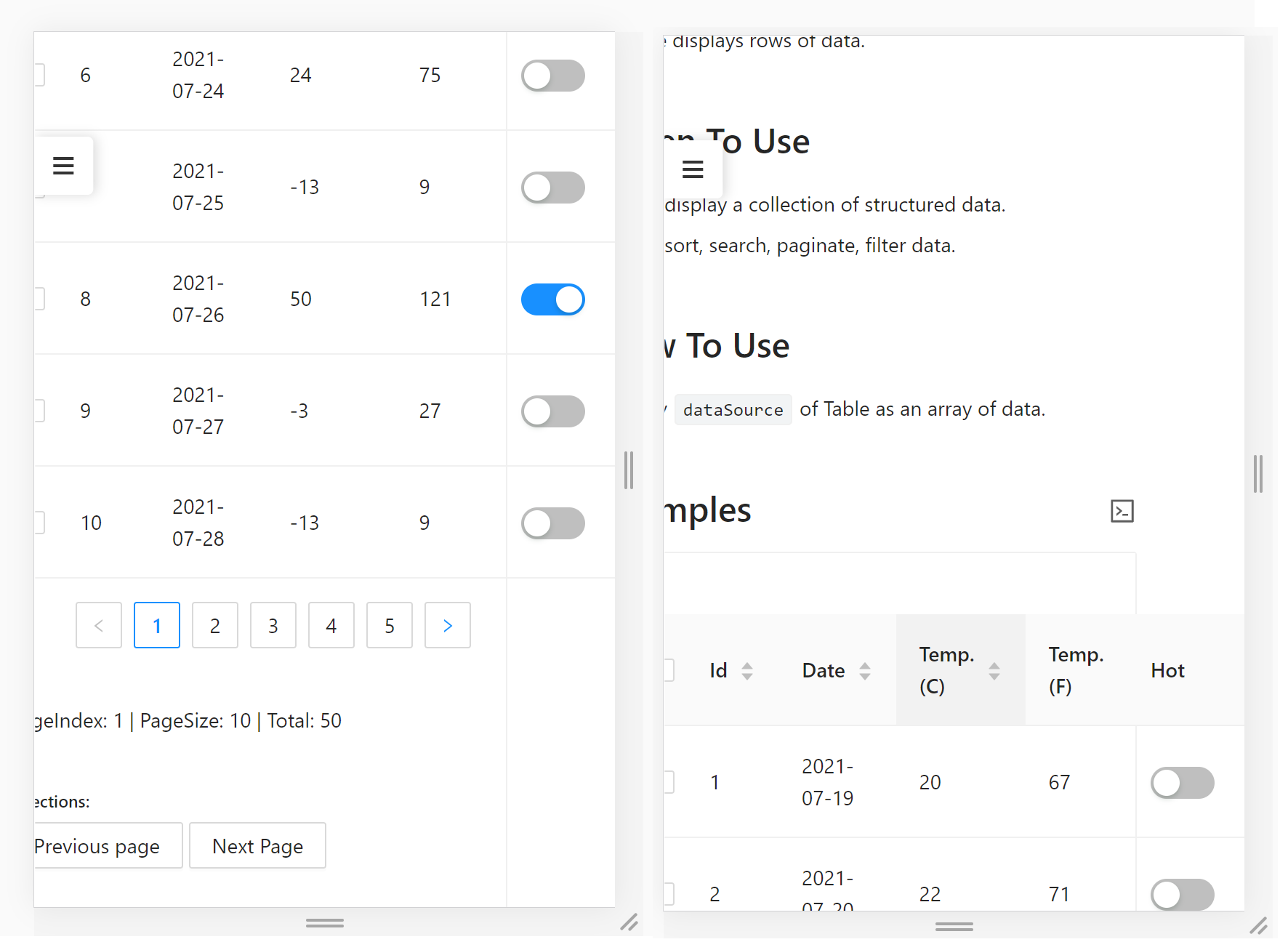
Task: Click the vertical splitter handle of the left panel
Action: click(629, 470)
